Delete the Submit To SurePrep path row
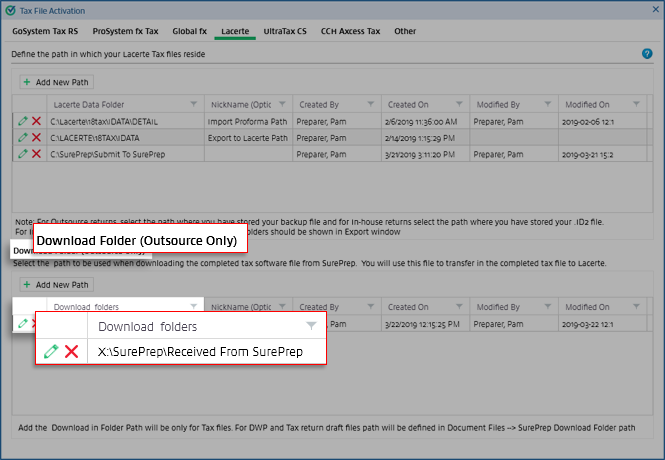This screenshot has height=460, width=665. (36, 154)
